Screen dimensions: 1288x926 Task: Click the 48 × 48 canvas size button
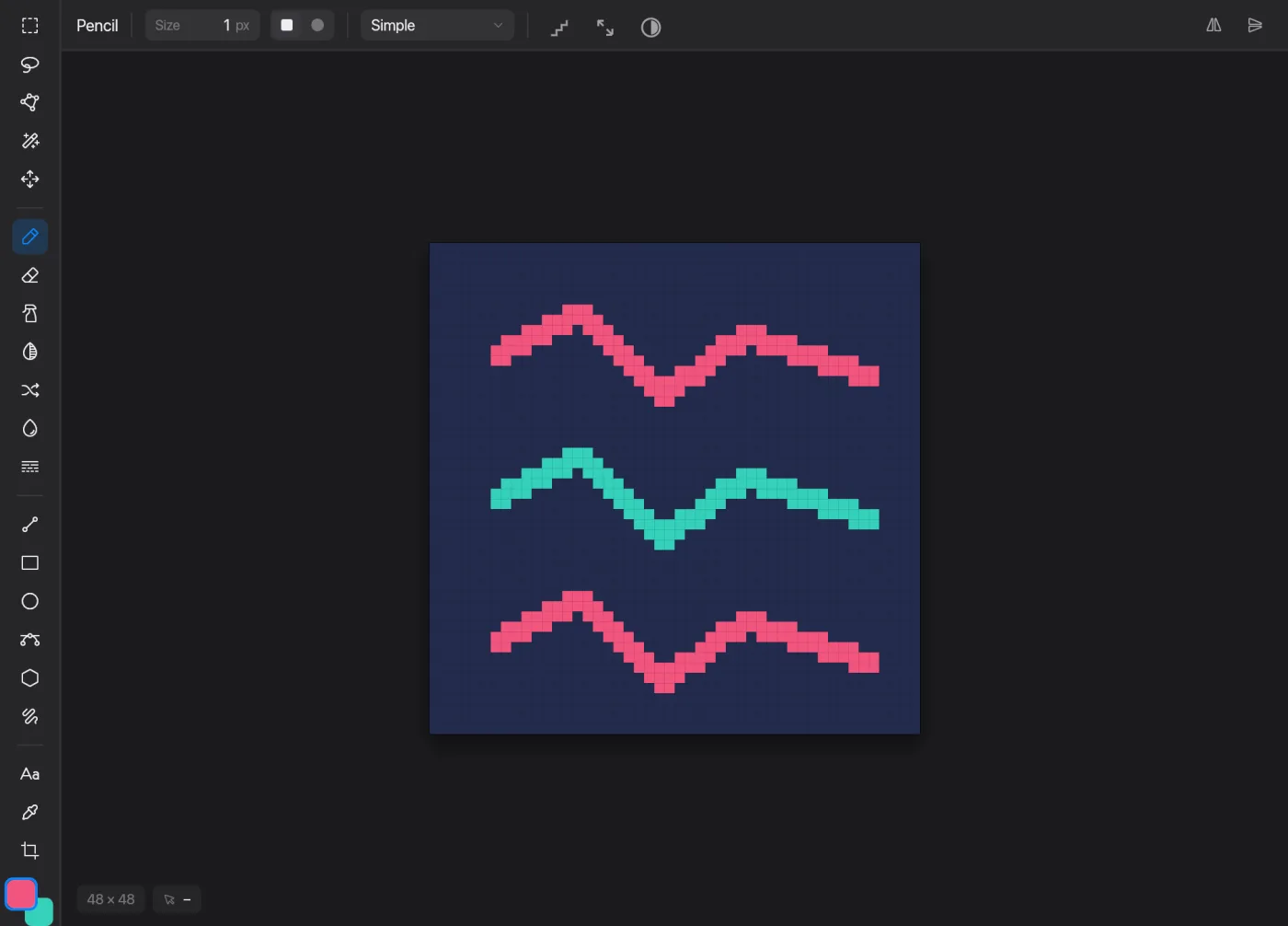[110, 899]
